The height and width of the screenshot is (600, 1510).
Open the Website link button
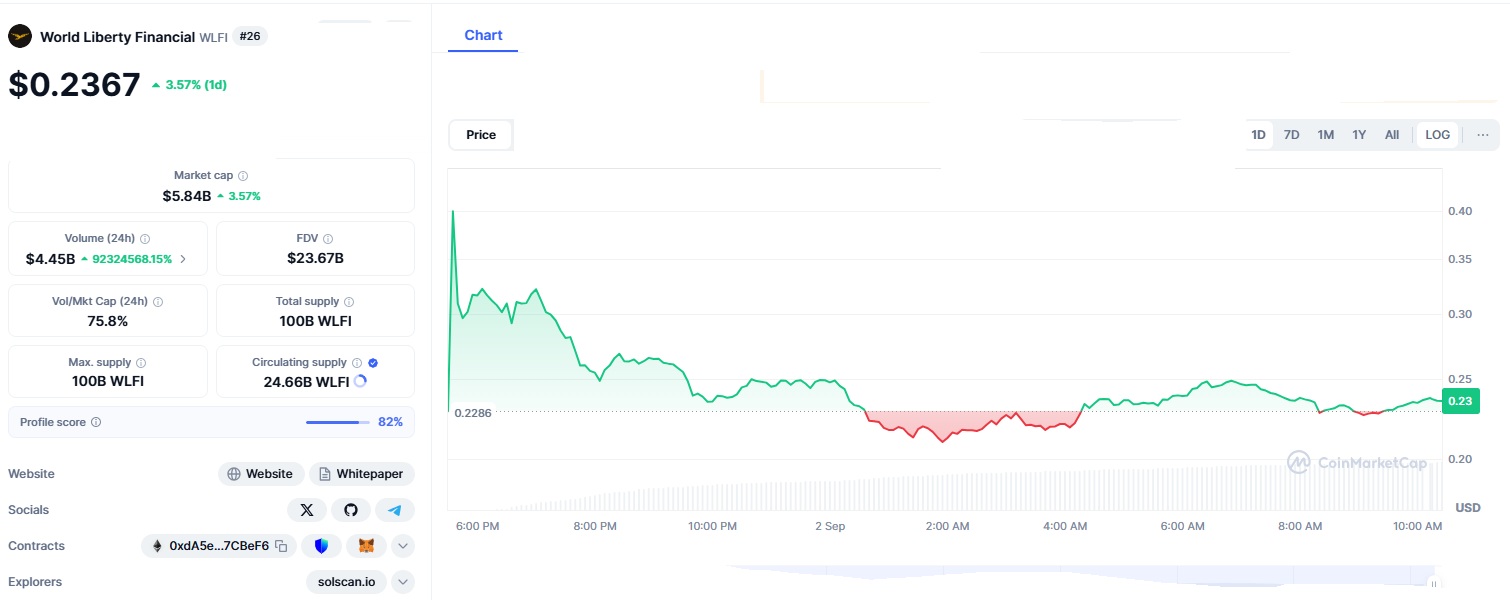tap(261, 474)
